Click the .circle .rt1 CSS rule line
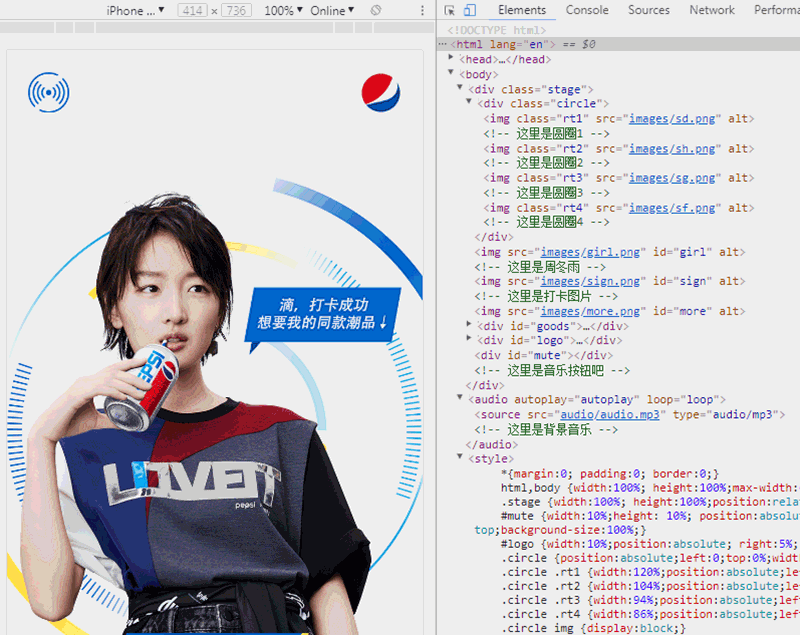This screenshot has height=635, width=800. 651,572
